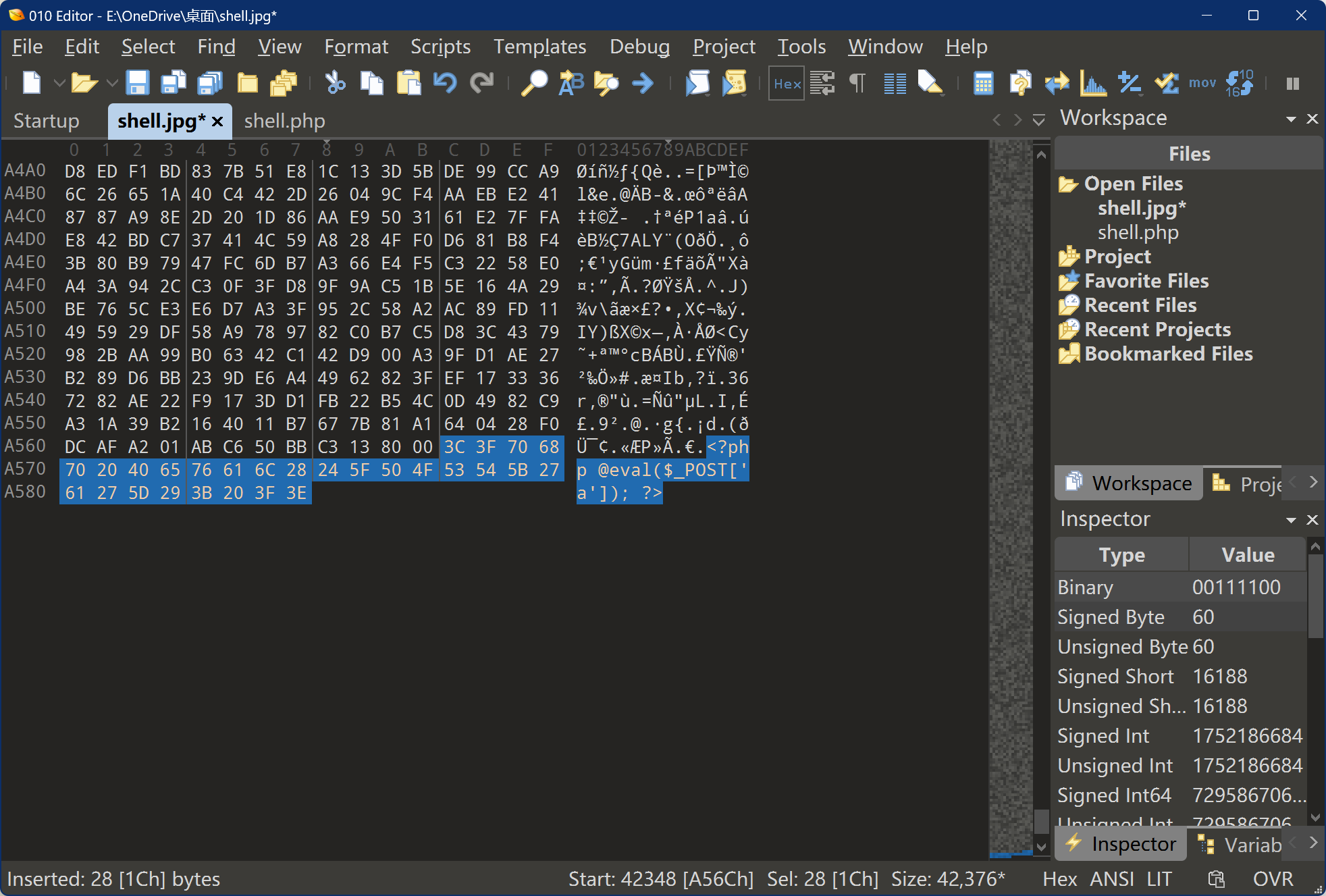1326x896 pixels.
Task: Open the Find magnifier tool
Action: 534,83
